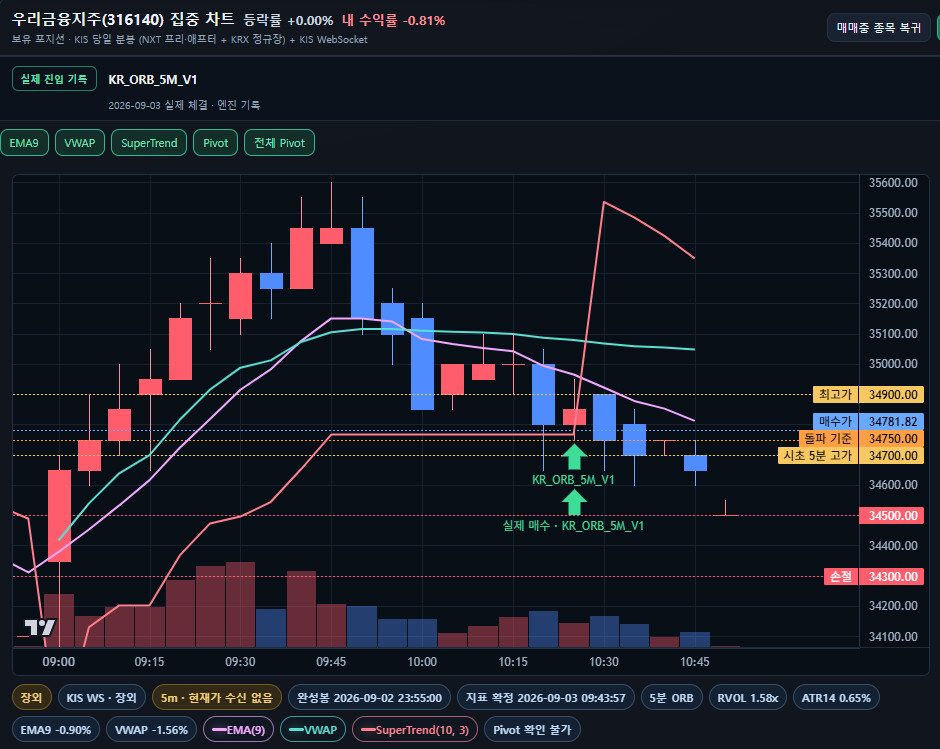The height and width of the screenshot is (749, 940).
Task: Click the 장외 status chip
Action: click(x=31, y=697)
